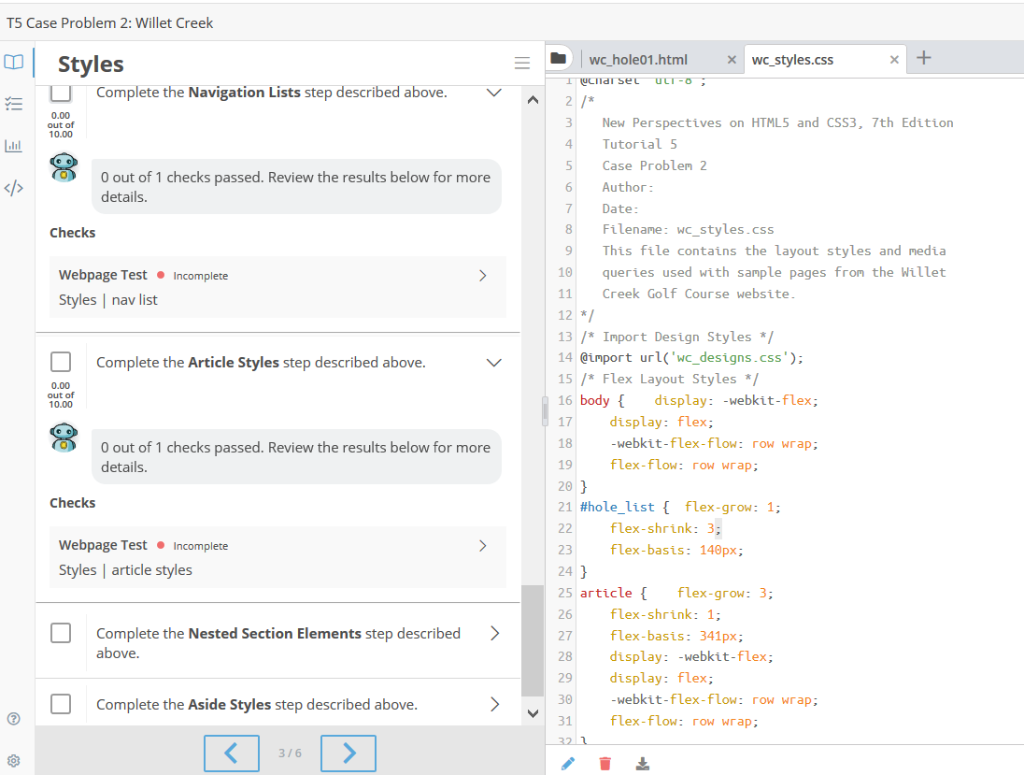Image resolution: width=1024 pixels, height=775 pixels.
Task: Check the Nested Section Elements step checkbox
Action: [x=61, y=633]
